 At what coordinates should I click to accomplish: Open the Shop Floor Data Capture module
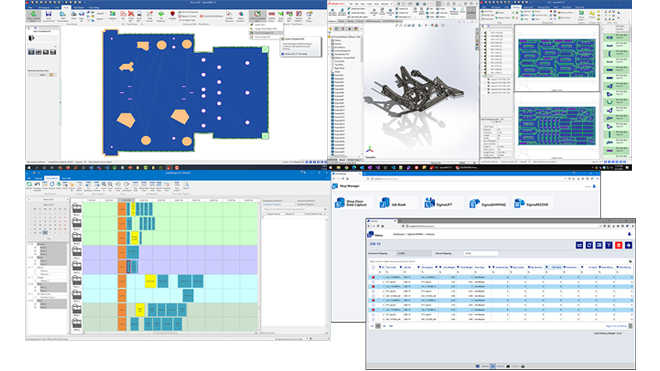[351, 203]
